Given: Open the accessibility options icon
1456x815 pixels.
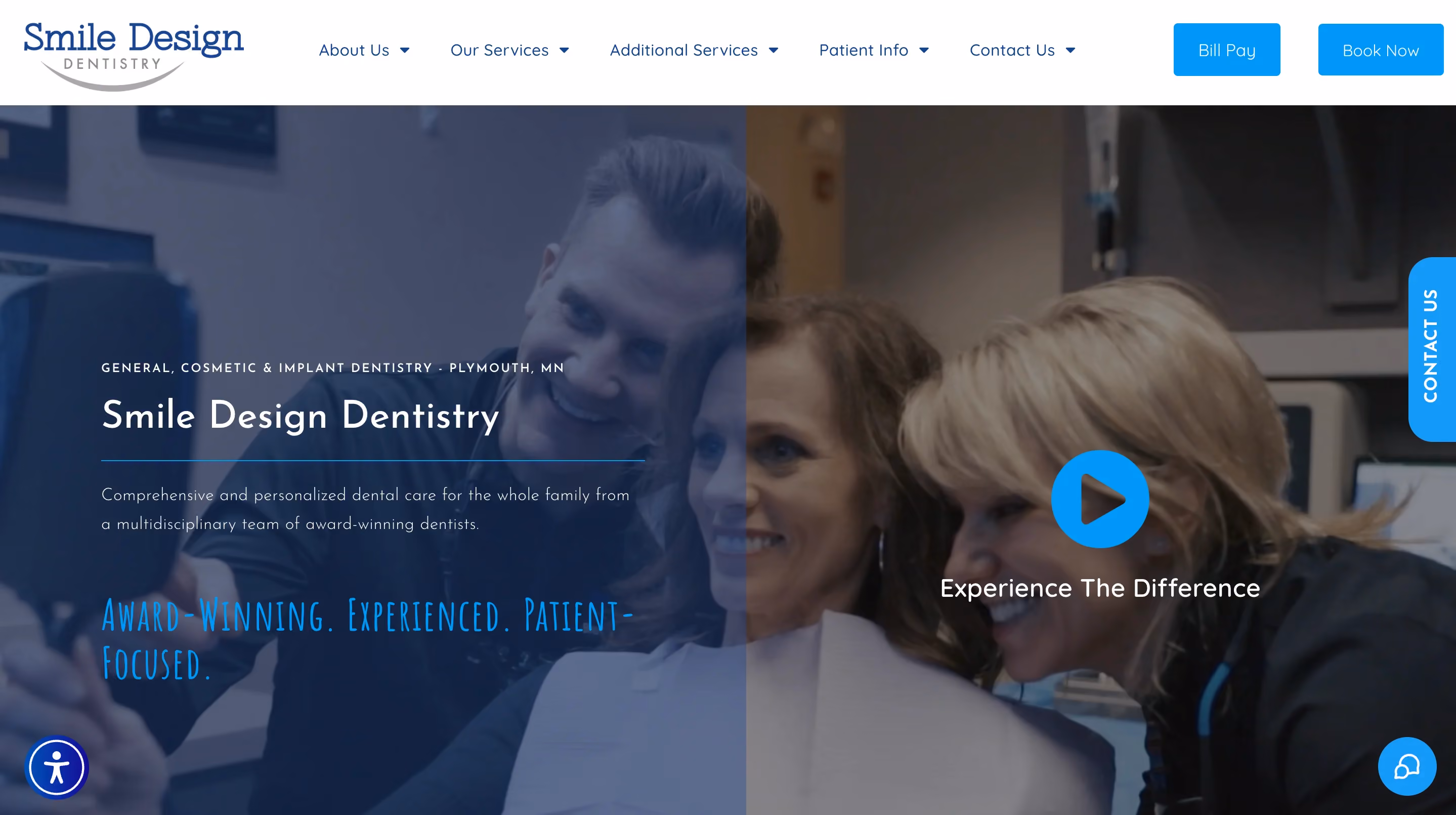Looking at the screenshot, I should click(57, 767).
